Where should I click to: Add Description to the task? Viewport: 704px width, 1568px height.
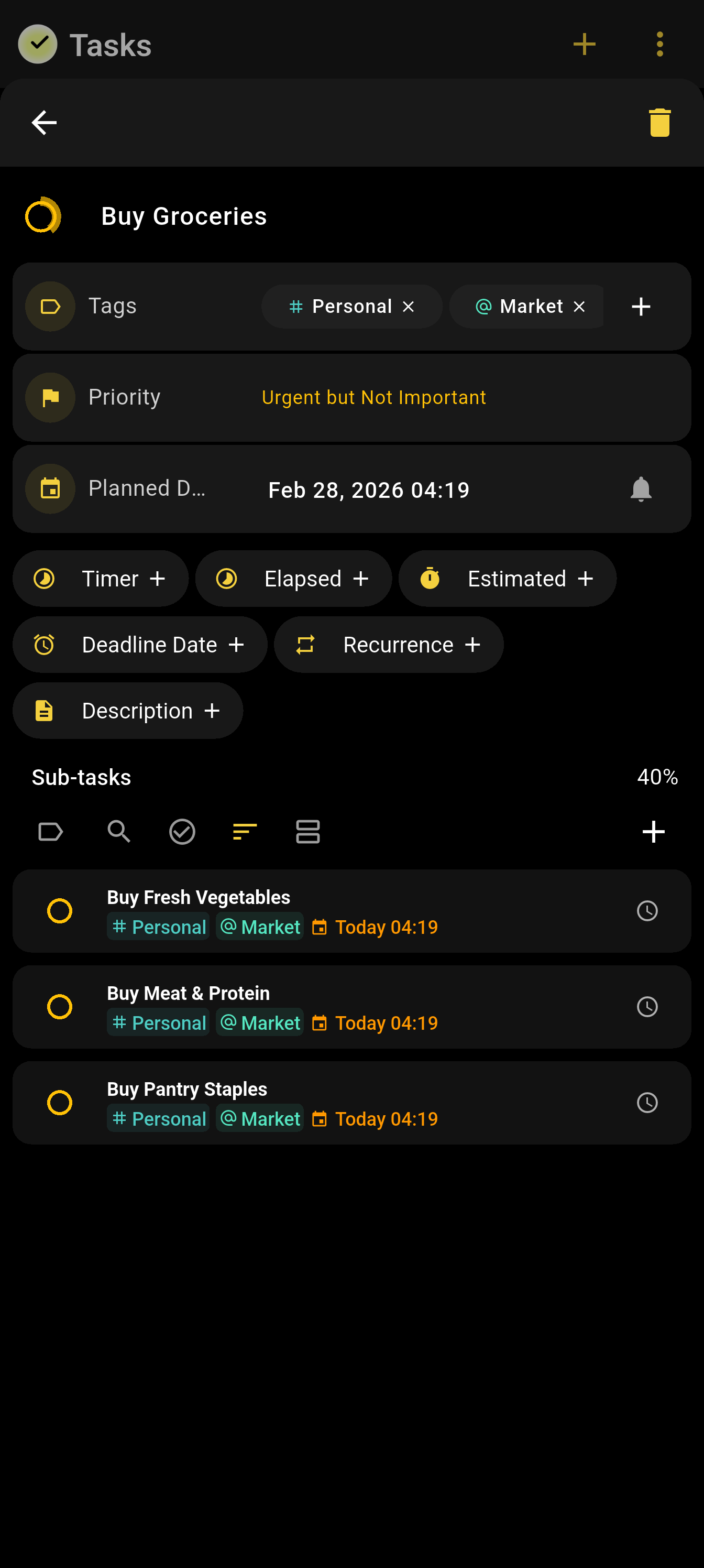point(128,710)
